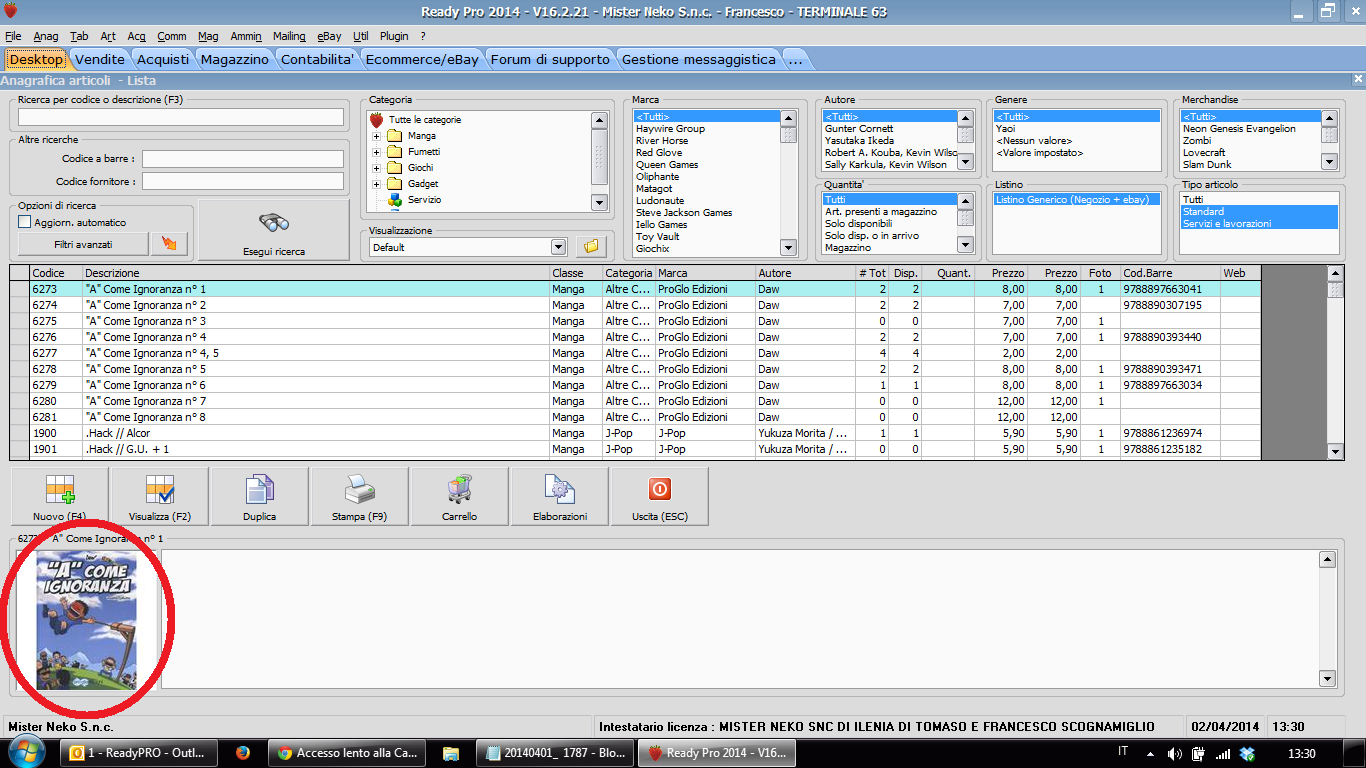Screen dimensions: 1366x768
Task: Switch to the Outlook ReadyPRO taskbar window
Action: (x=141, y=753)
